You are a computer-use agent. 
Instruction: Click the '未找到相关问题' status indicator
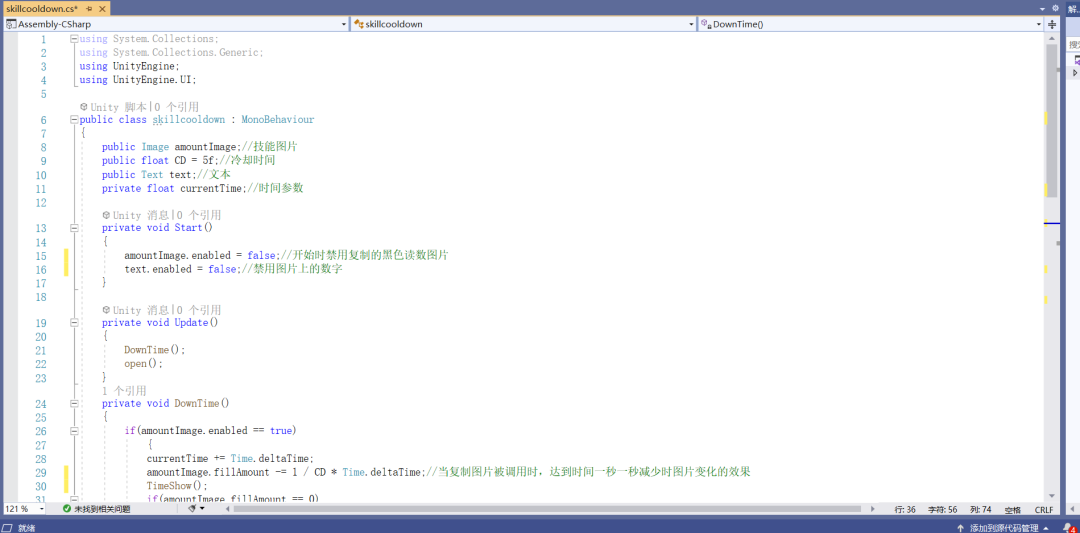pyautogui.click(x=102, y=509)
